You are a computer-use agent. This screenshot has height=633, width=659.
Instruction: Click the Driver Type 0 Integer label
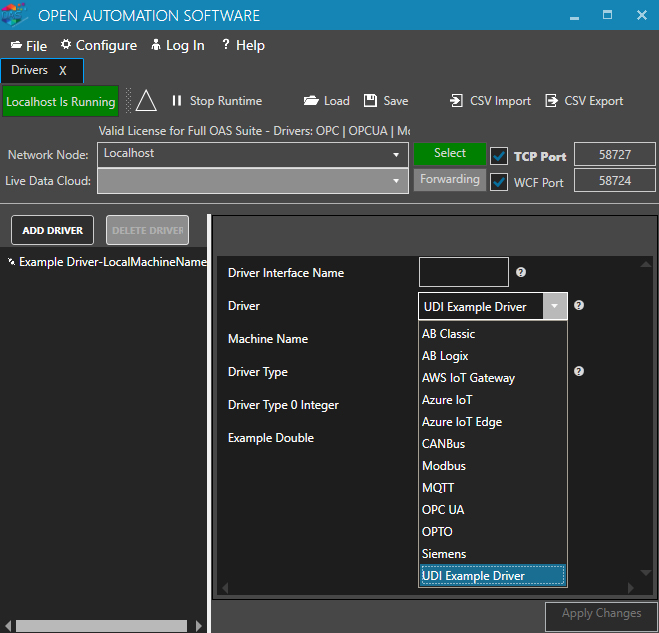[x=283, y=405]
